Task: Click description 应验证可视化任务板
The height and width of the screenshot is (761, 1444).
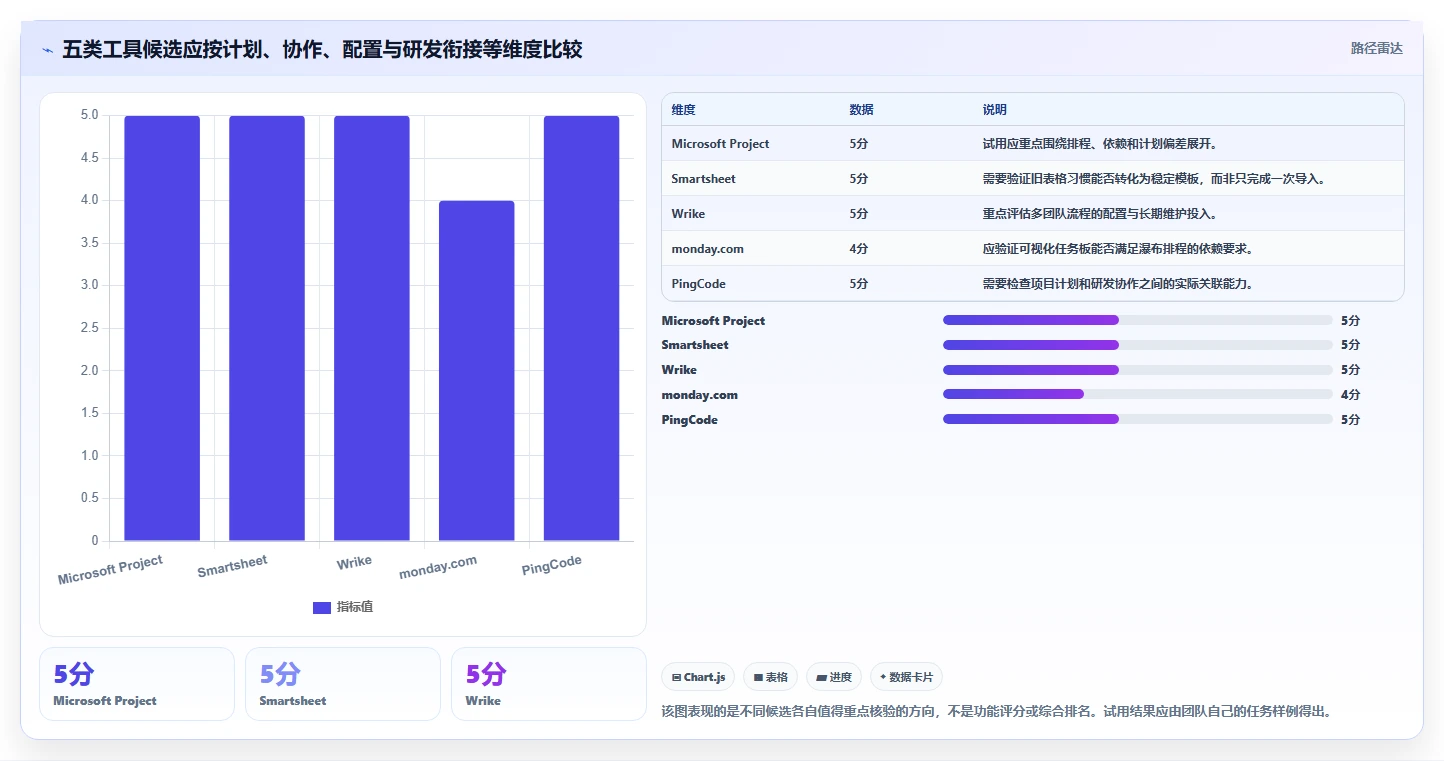Action: (1118, 249)
